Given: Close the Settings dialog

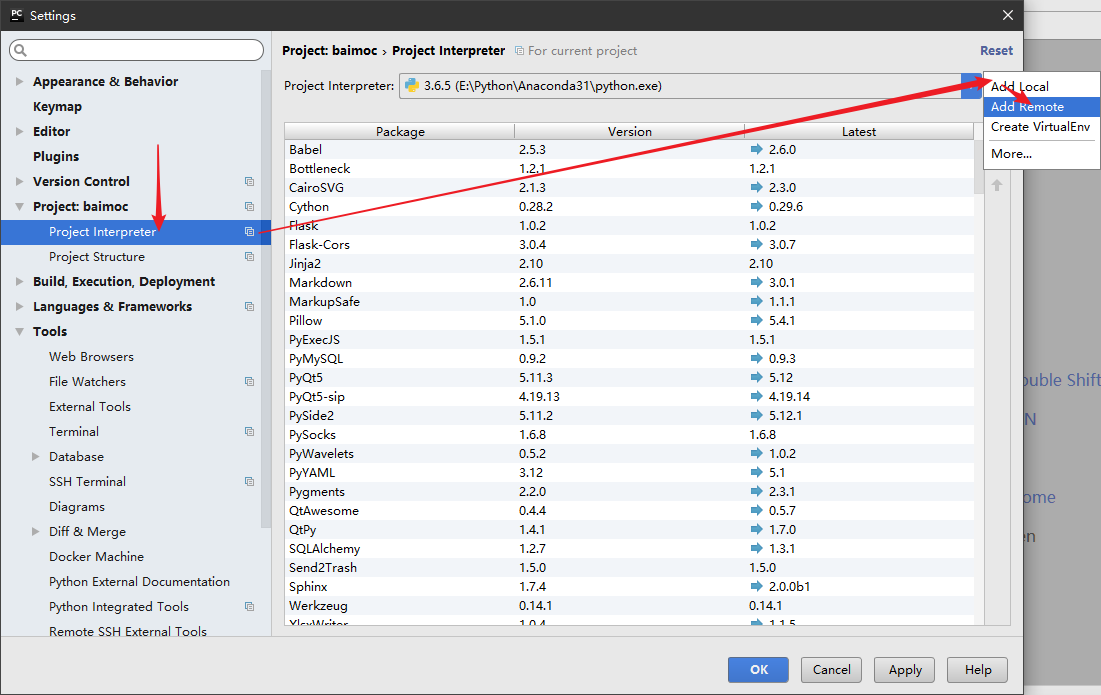Looking at the screenshot, I should [x=1008, y=15].
